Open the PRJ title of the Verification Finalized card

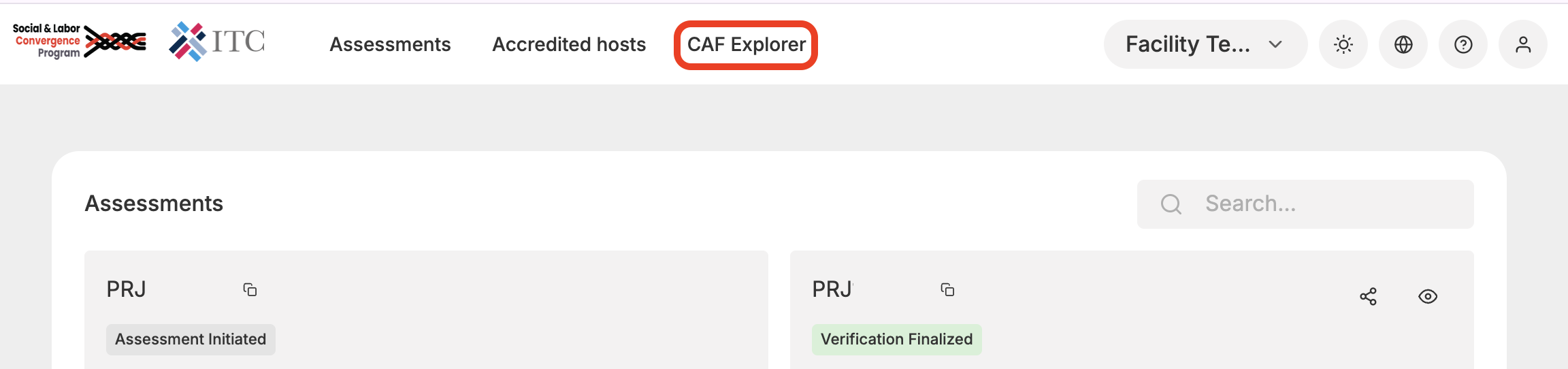tap(832, 289)
